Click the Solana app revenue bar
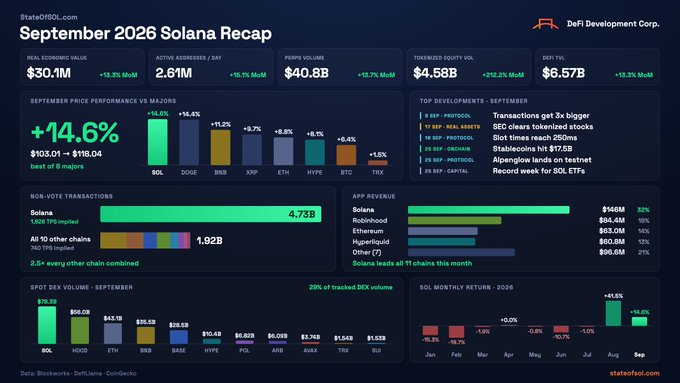This screenshot has height=383, width=680. [x=488, y=210]
